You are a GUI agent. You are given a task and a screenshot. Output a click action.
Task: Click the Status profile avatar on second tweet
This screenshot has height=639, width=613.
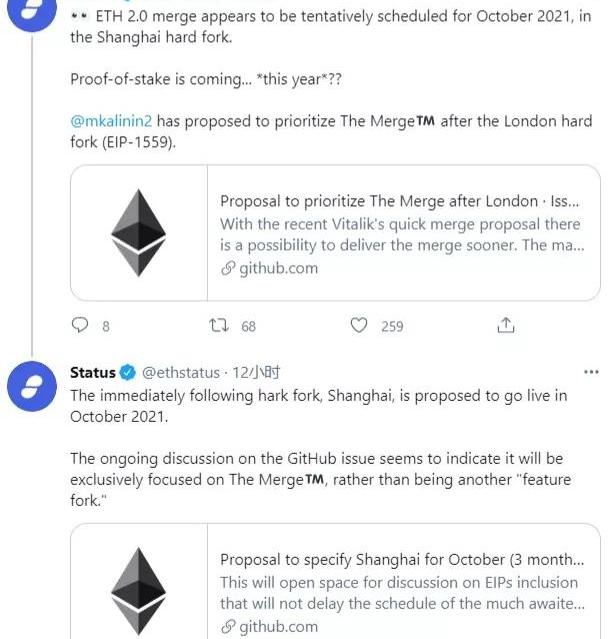pyautogui.click(x=31, y=386)
